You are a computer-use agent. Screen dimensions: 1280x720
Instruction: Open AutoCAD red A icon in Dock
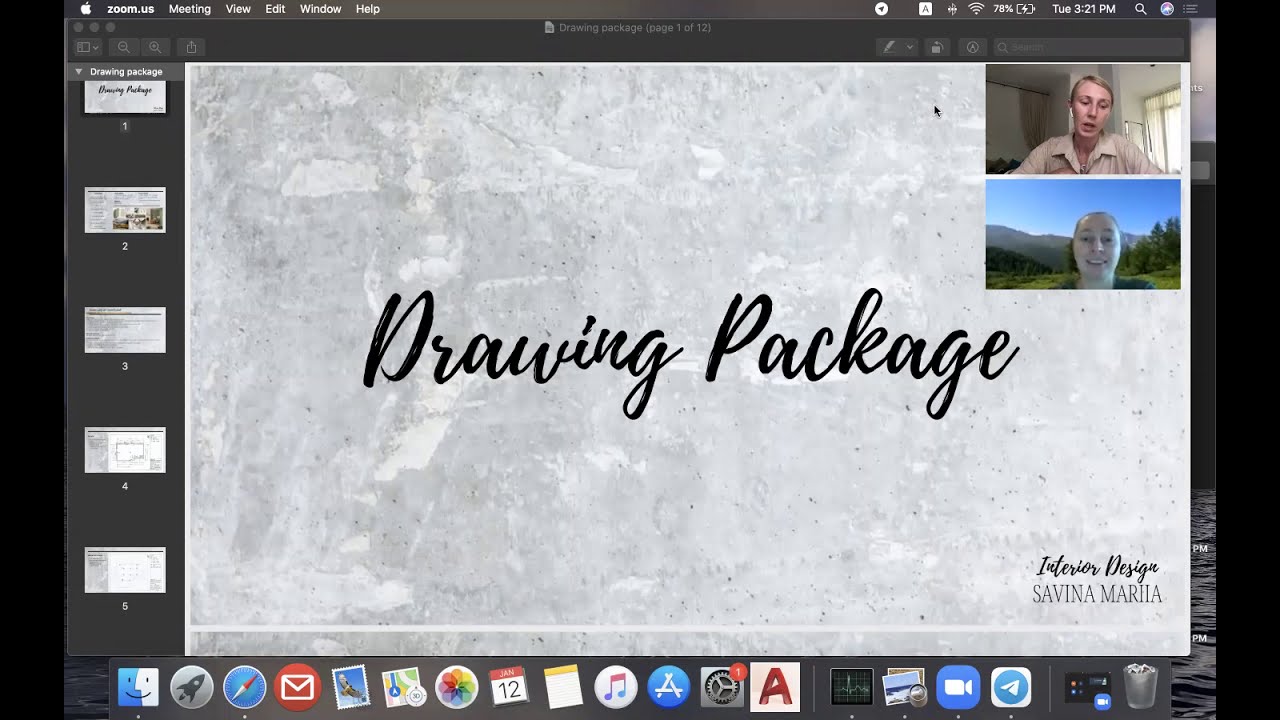[x=775, y=687]
